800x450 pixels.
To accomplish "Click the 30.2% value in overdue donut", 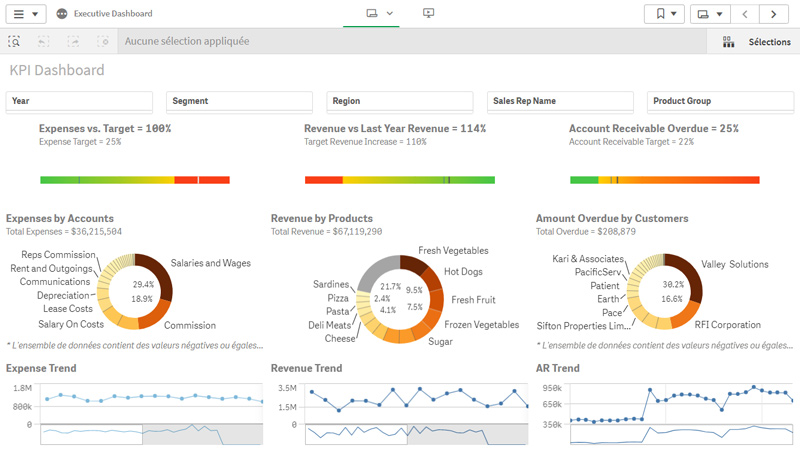I will [x=673, y=285].
